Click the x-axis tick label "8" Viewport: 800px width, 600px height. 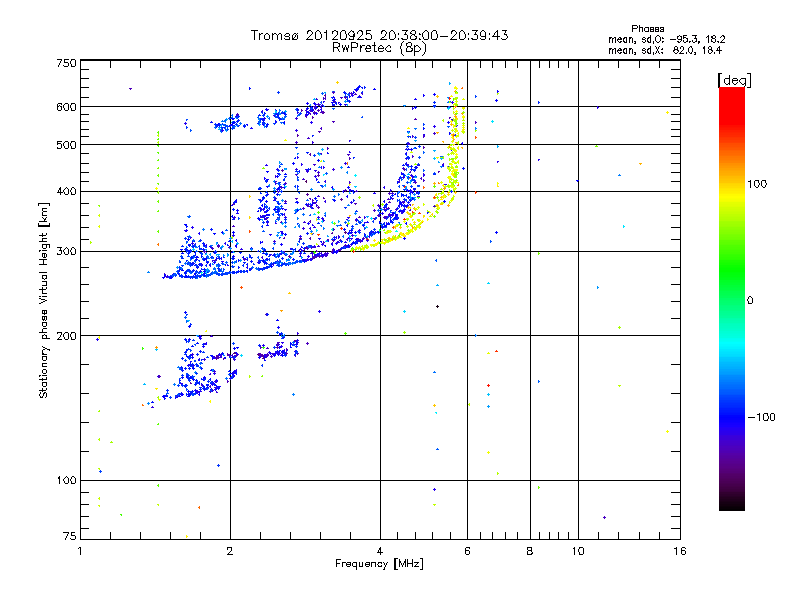pos(530,551)
